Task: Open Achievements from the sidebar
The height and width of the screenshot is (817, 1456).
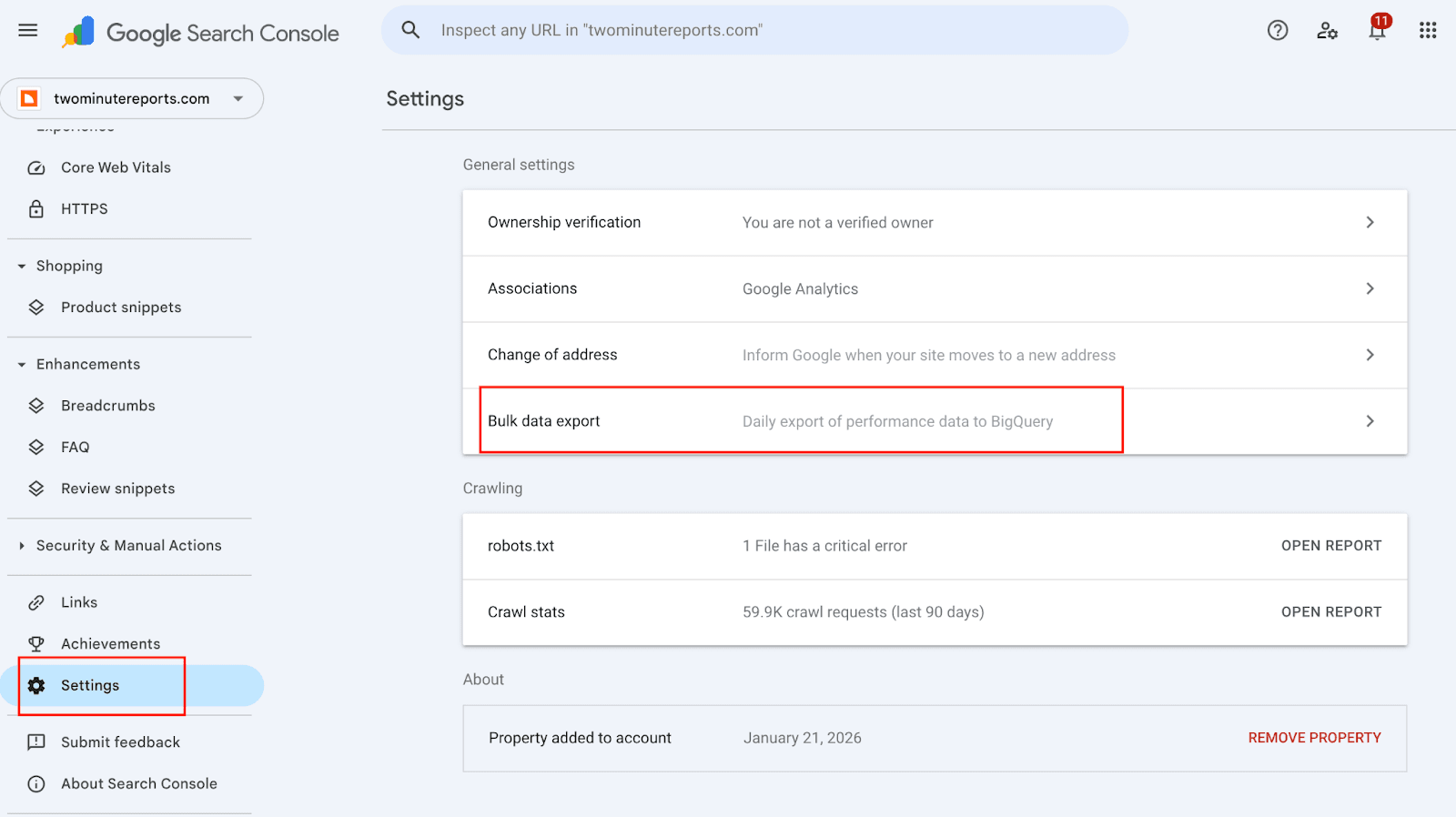Action: coord(110,644)
